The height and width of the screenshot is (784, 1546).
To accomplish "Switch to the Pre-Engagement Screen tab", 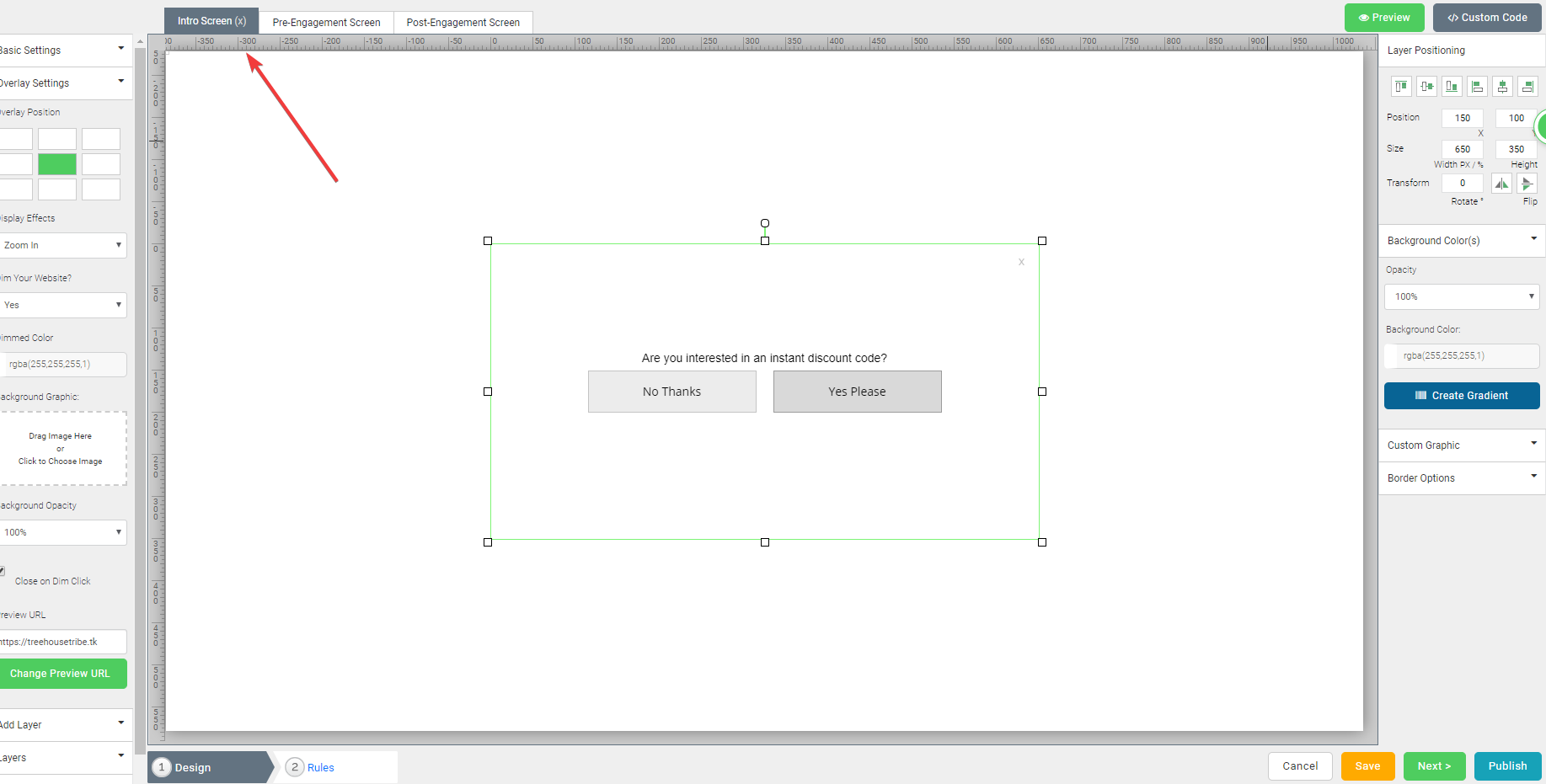I will tap(326, 23).
